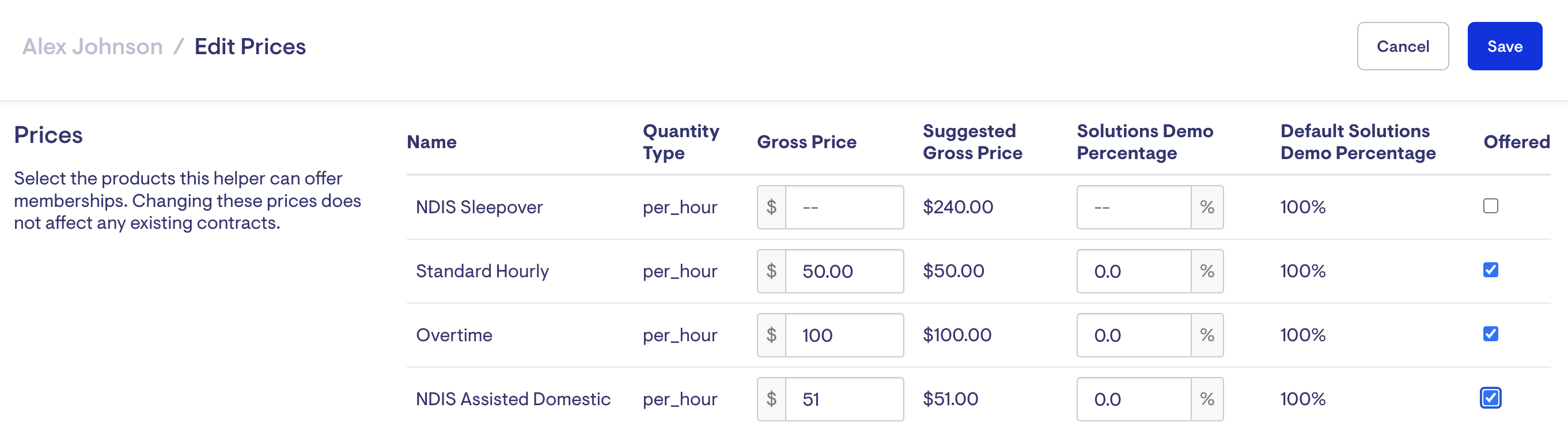The height and width of the screenshot is (430, 1568).
Task: Focus the Overtime demo percentage input
Action: coord(1134,335)
